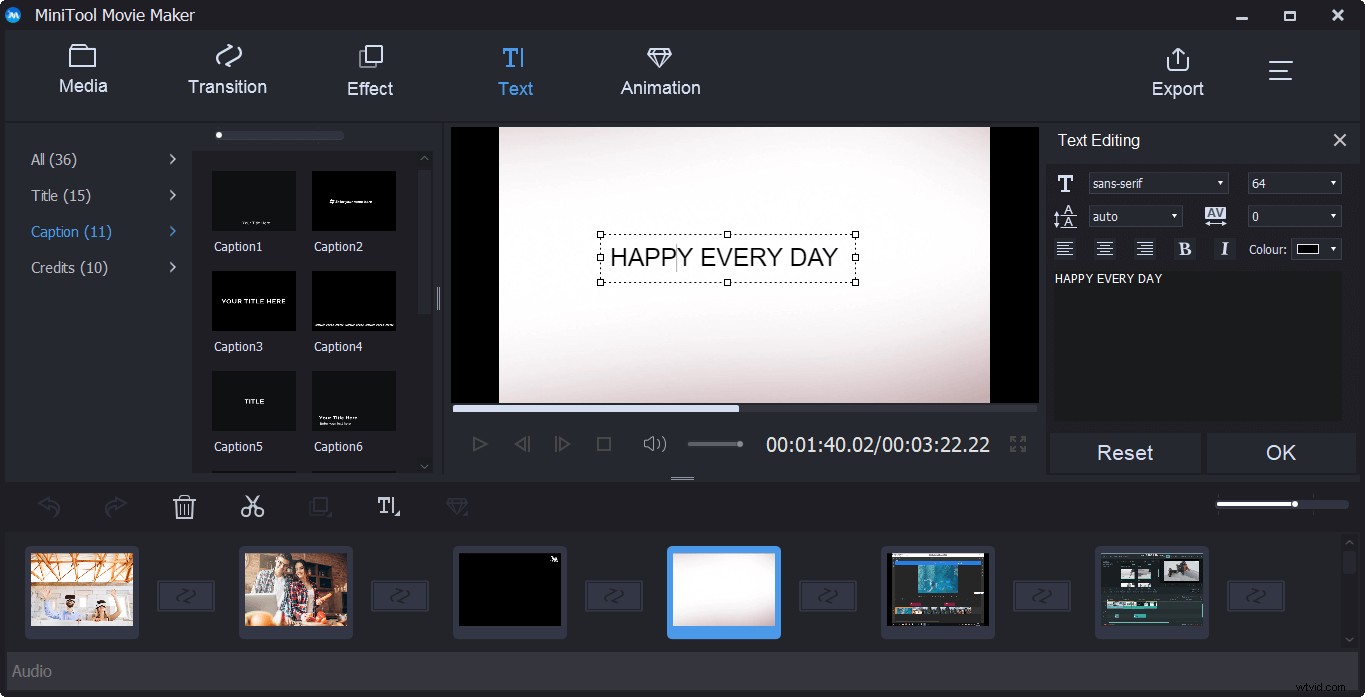The image size is (1365, 697).
Task: Click the Undo icon
Action: 48,507
